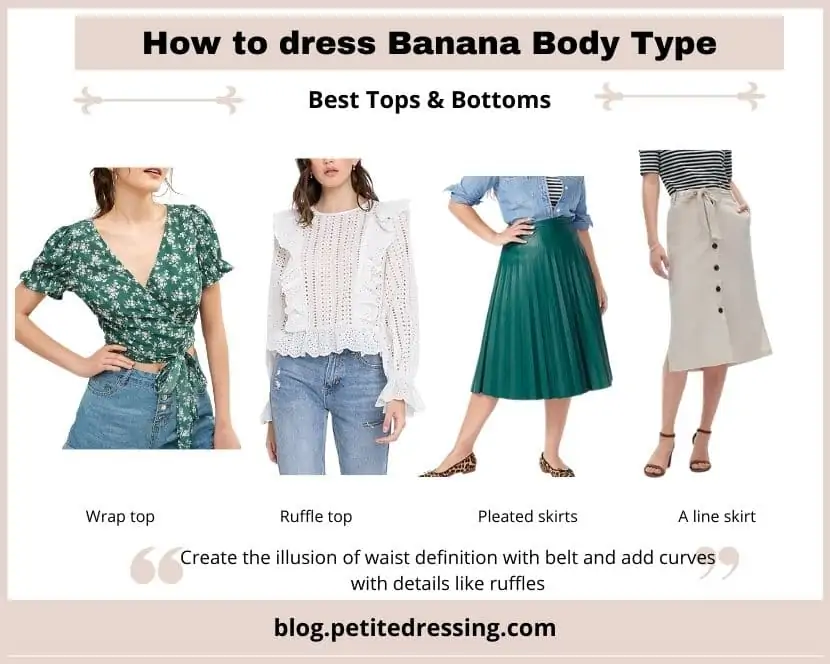This screenshot has width=830, height=664.
Task: Click the green floral wrap top photo
Action: pos(128,308)
